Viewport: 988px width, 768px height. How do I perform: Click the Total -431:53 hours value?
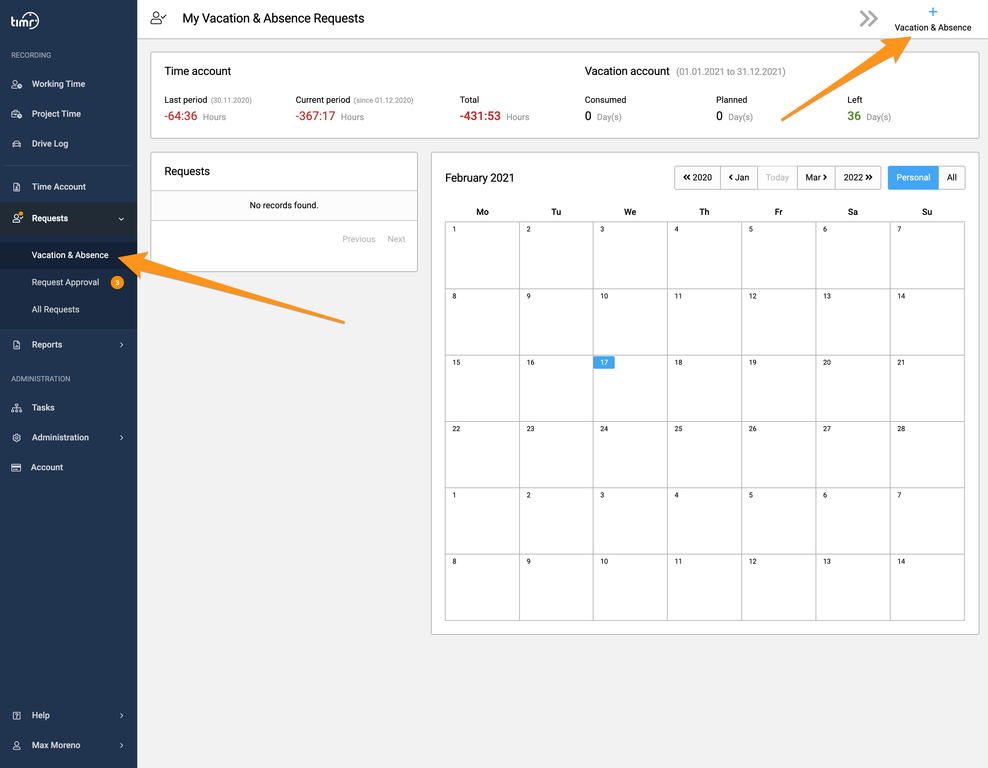[x=480, y=116]
